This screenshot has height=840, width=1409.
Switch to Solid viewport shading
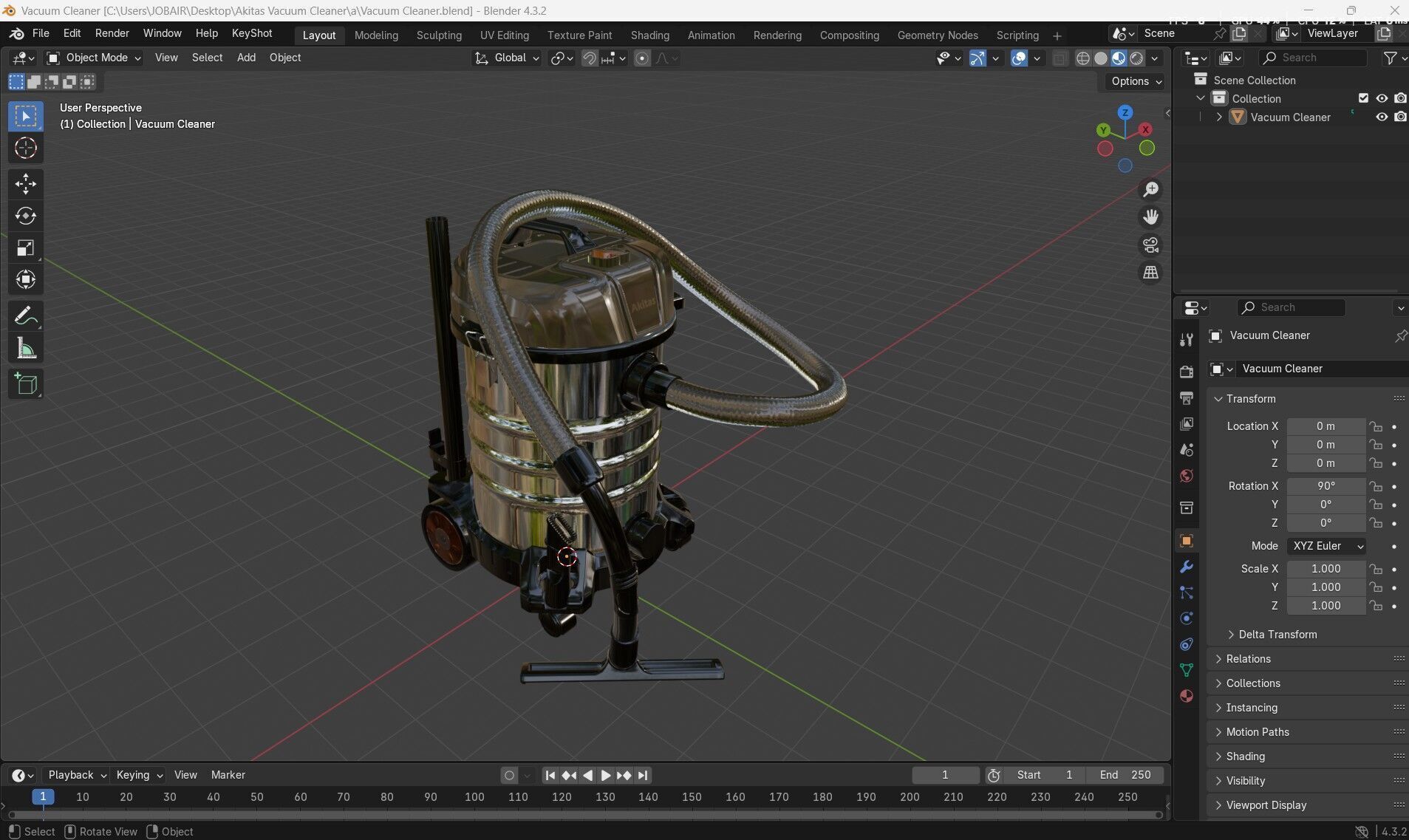(1101, 58)
